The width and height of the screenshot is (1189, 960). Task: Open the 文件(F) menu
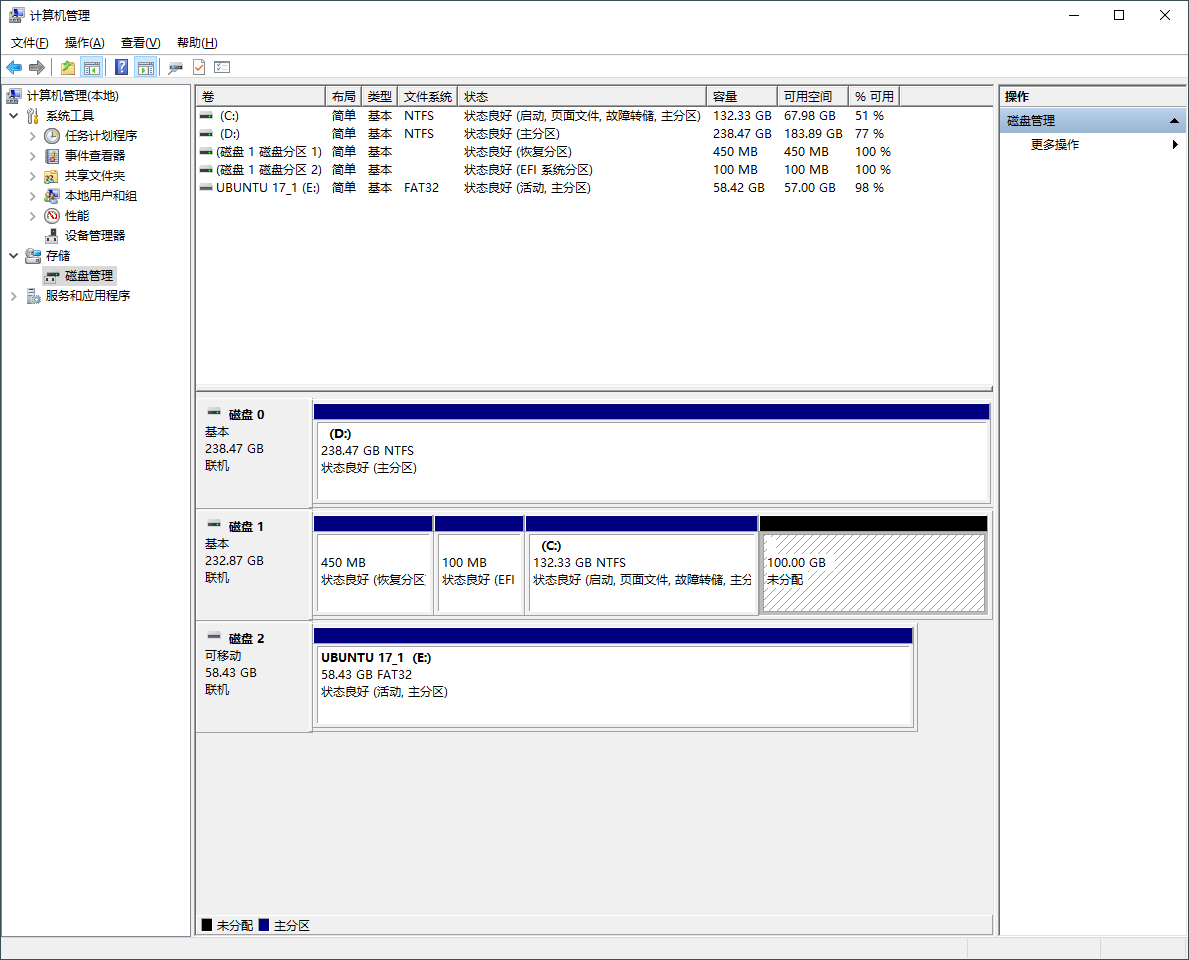click(30, 42)
